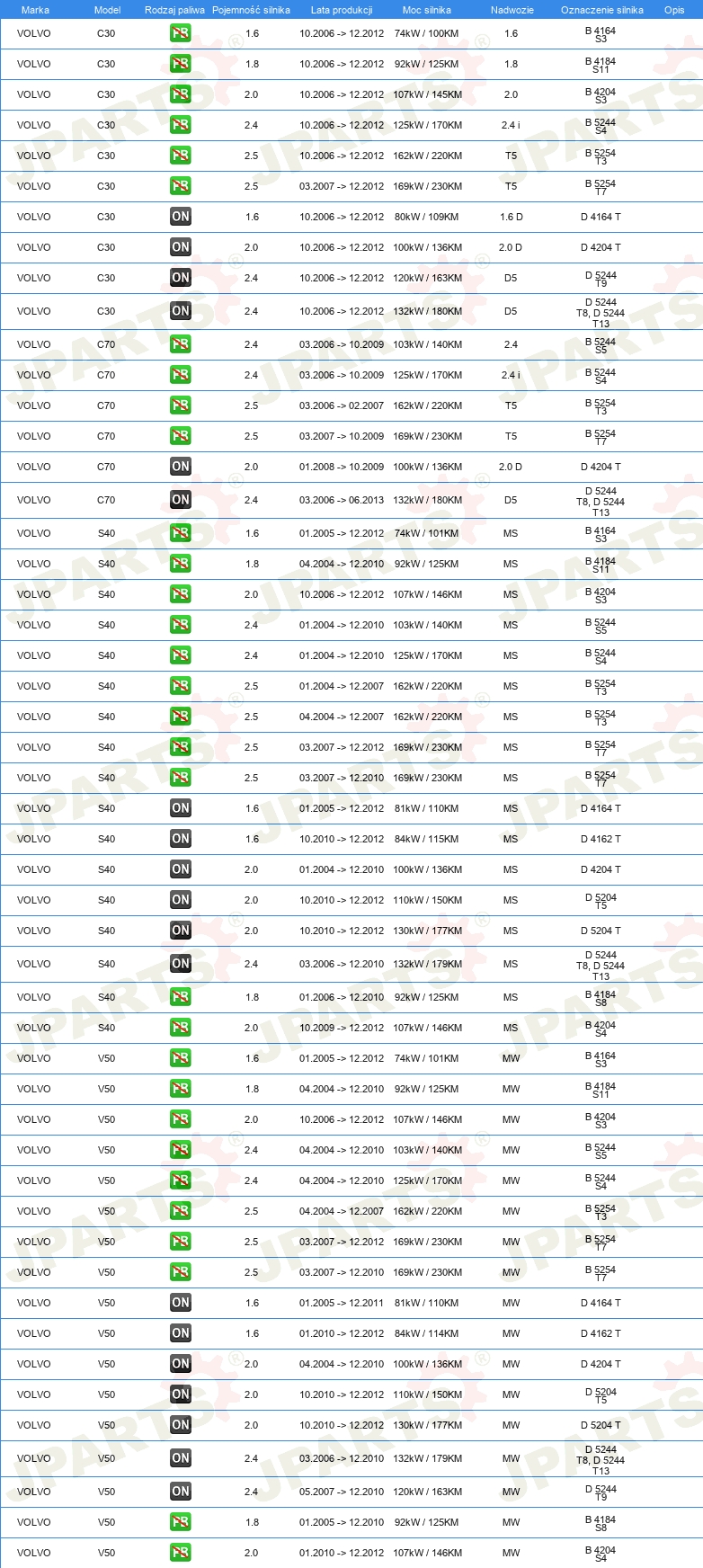Viewport: 703px width, 1568px height.
Task: Click the Opis column header
Action: (x=674, y=10)
